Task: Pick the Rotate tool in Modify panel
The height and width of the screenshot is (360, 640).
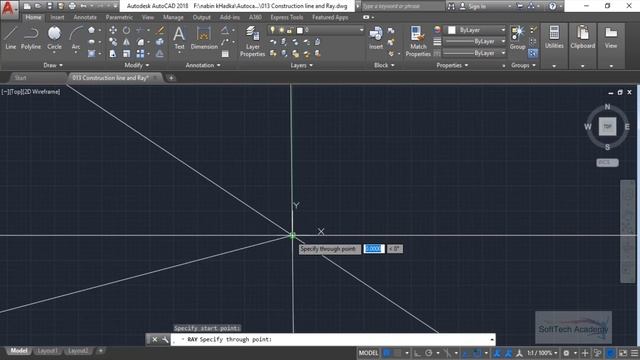Action: (x=127, y=31)
